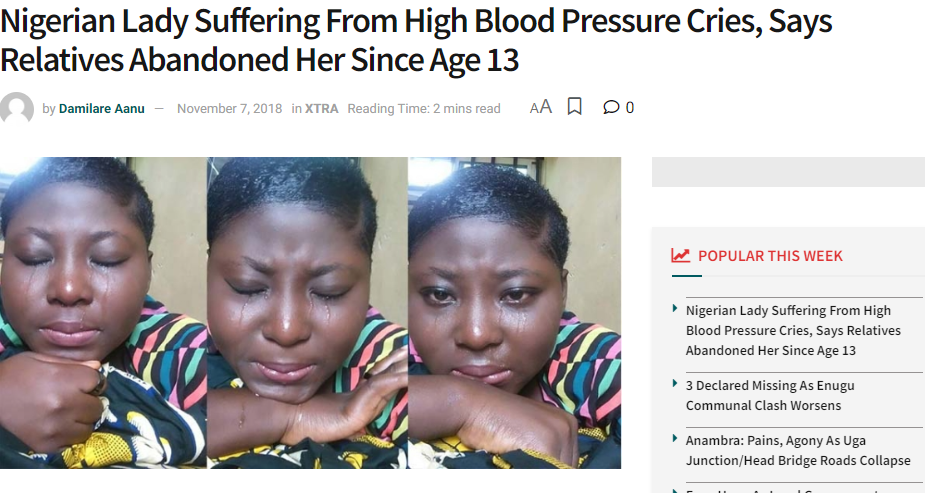Open the 'Anambra: Pains, Agony' story link
925x493 pixels.
click(798, 450)
